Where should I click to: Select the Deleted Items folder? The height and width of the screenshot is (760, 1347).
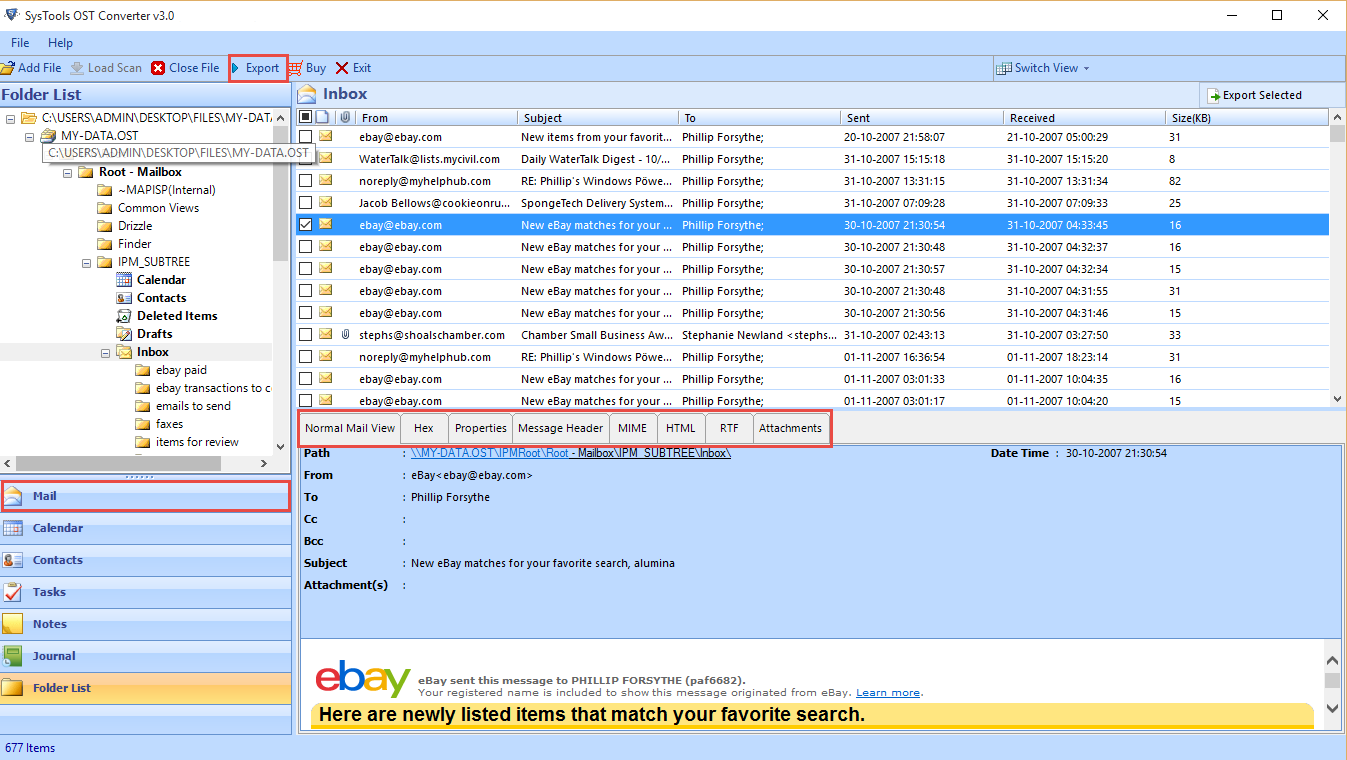coord(176,316)
